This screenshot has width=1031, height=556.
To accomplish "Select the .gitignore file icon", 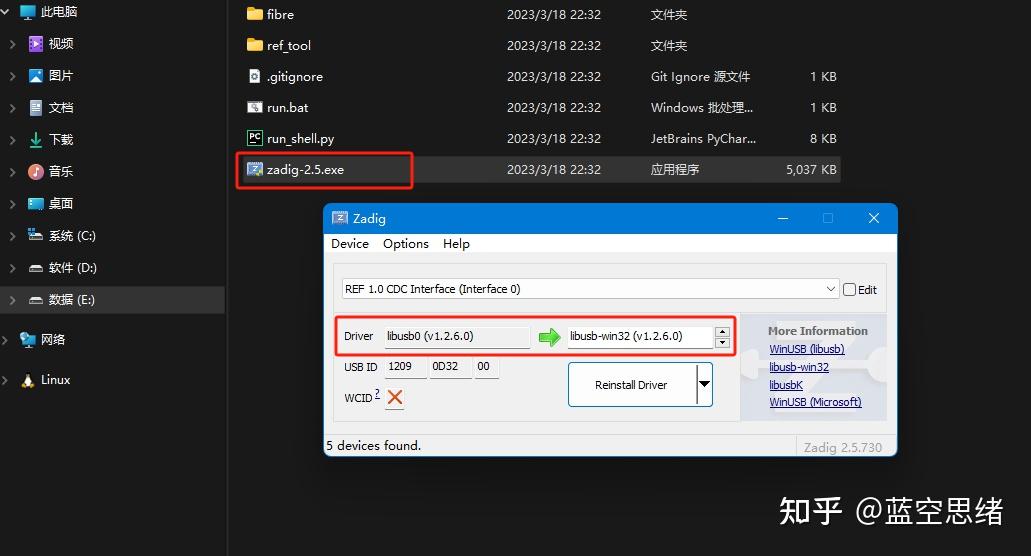I will tap(254, 76).
